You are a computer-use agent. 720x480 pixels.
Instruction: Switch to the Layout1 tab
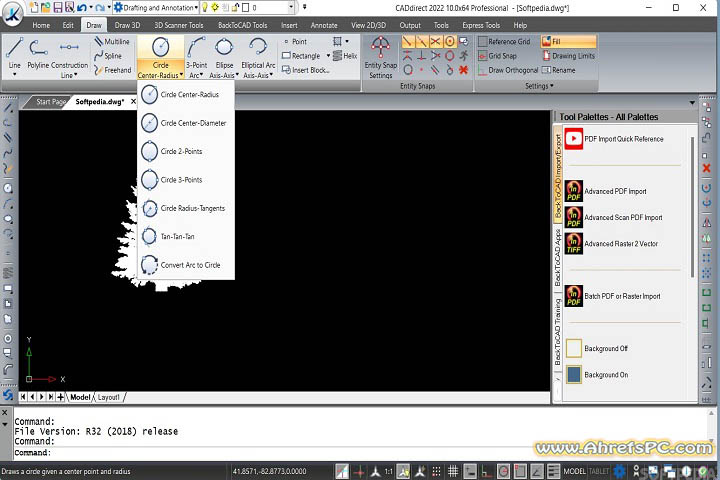[x=108, y=397]
